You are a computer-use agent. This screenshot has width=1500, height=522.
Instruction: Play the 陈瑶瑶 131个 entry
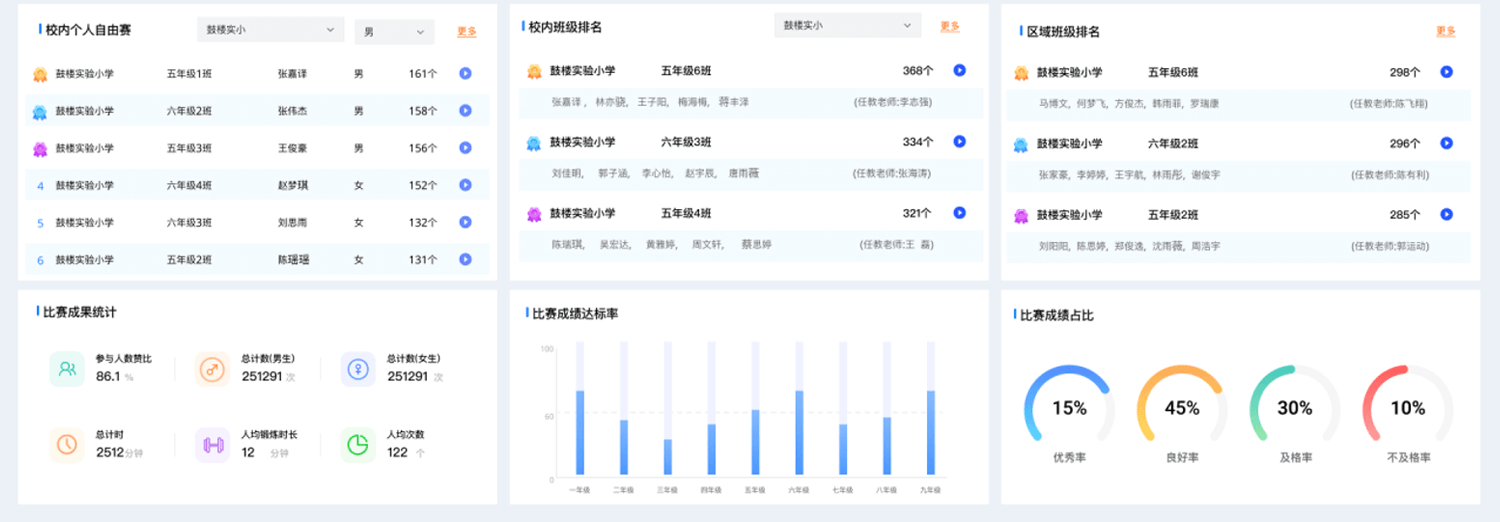pyautogui.click(x=465, y=259)
